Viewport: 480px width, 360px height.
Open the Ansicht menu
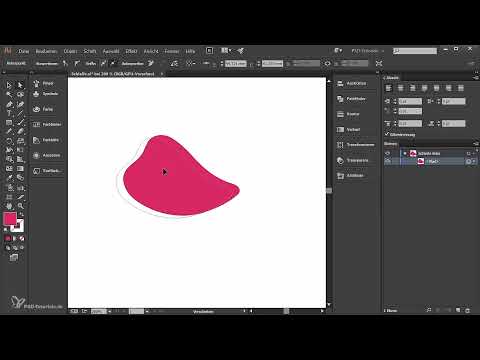point(151,51)
